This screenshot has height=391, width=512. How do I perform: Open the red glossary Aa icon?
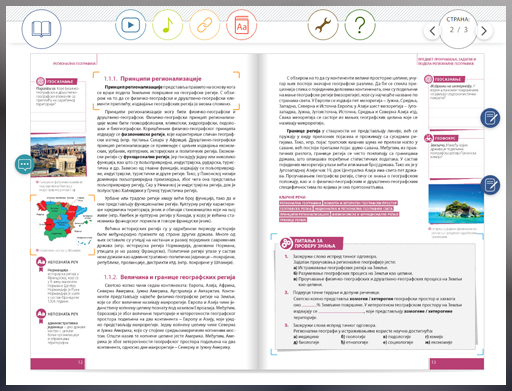pos(242,25)
